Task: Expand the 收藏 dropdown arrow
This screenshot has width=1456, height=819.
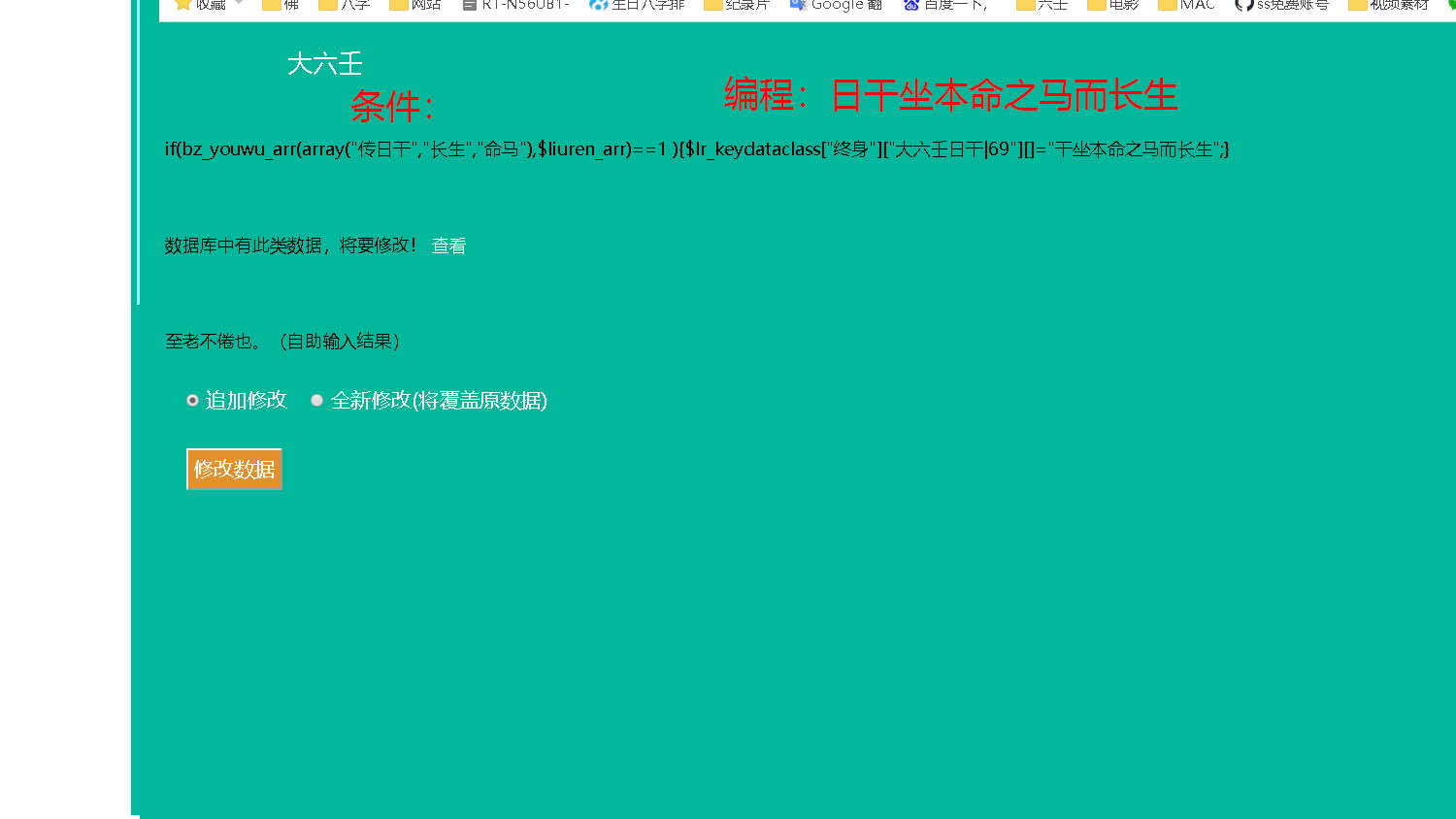Action: 239,3
